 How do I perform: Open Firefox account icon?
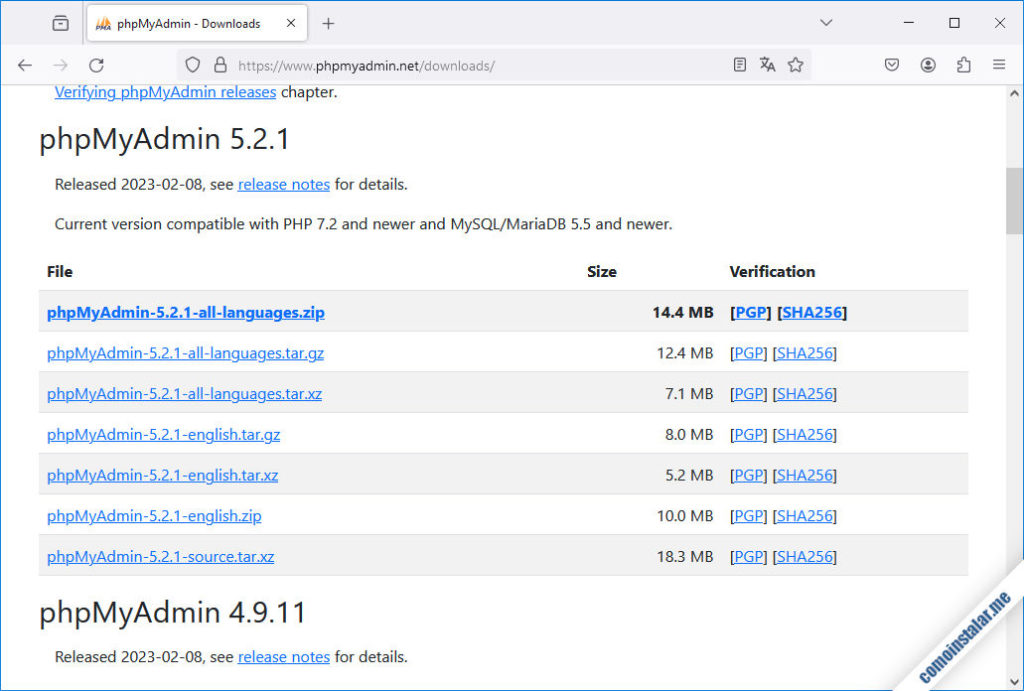[927, 65]
